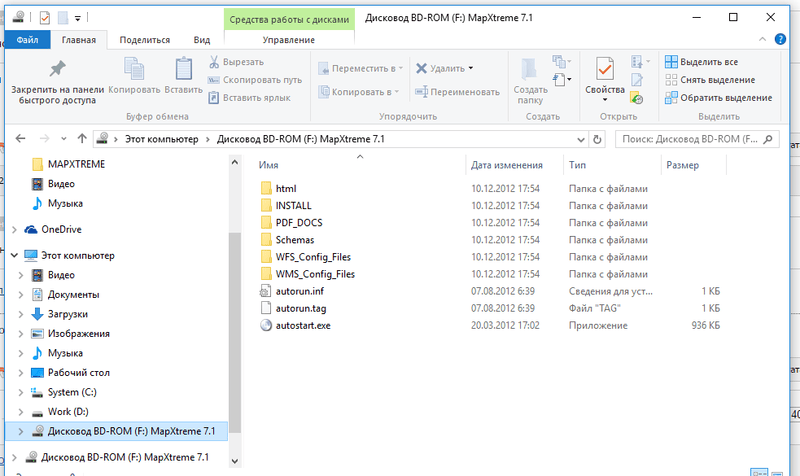The width and height of the screenshot is (800, 476).
Task: Click the Create folder icon
Action: (530, 70)
